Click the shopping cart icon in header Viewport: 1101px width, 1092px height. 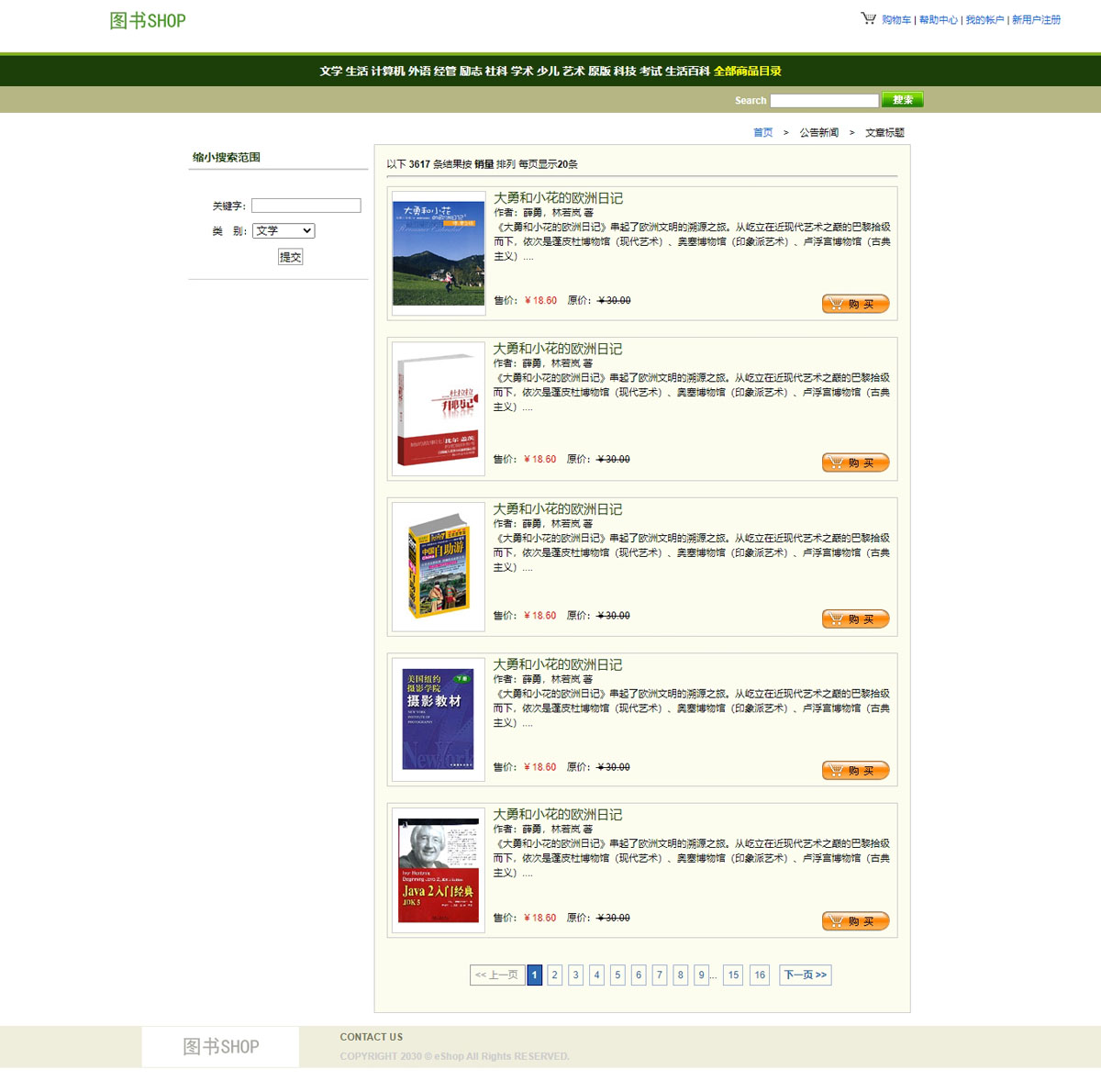point(868,18)
